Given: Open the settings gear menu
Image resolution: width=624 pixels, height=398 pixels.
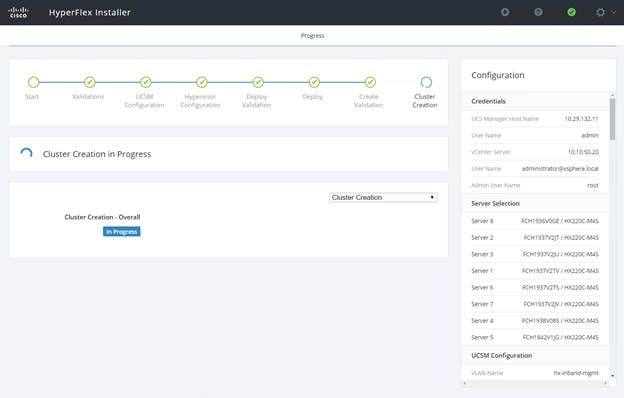Looking at the screenshot, I should pyautogui.click(x=601, y=12).
